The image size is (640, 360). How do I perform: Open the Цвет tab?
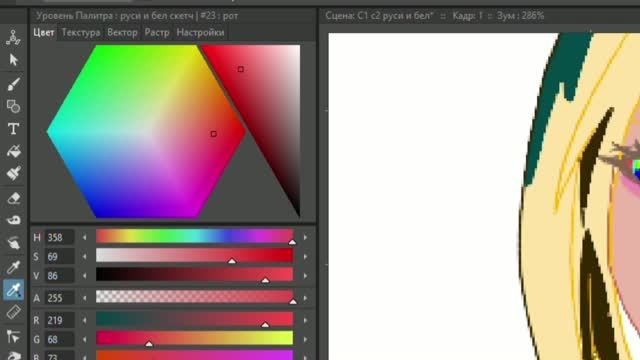coord(44,32)
